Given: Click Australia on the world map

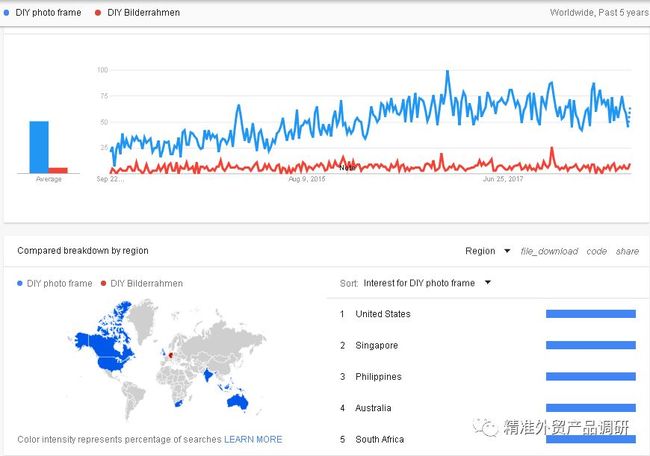Looking at the screenshot, I should point(237,402).
